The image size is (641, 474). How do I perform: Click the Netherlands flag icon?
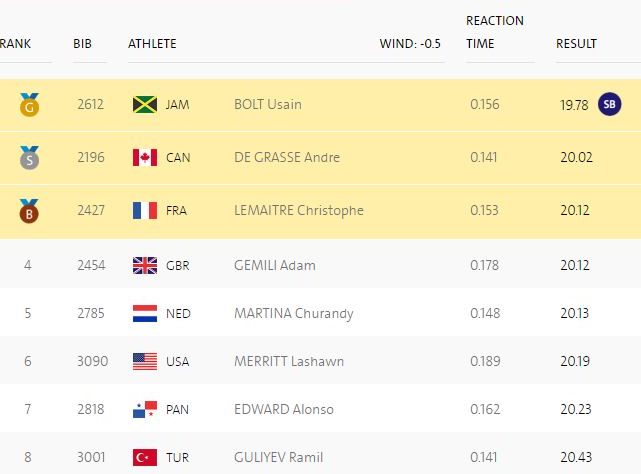coord(145,313)
